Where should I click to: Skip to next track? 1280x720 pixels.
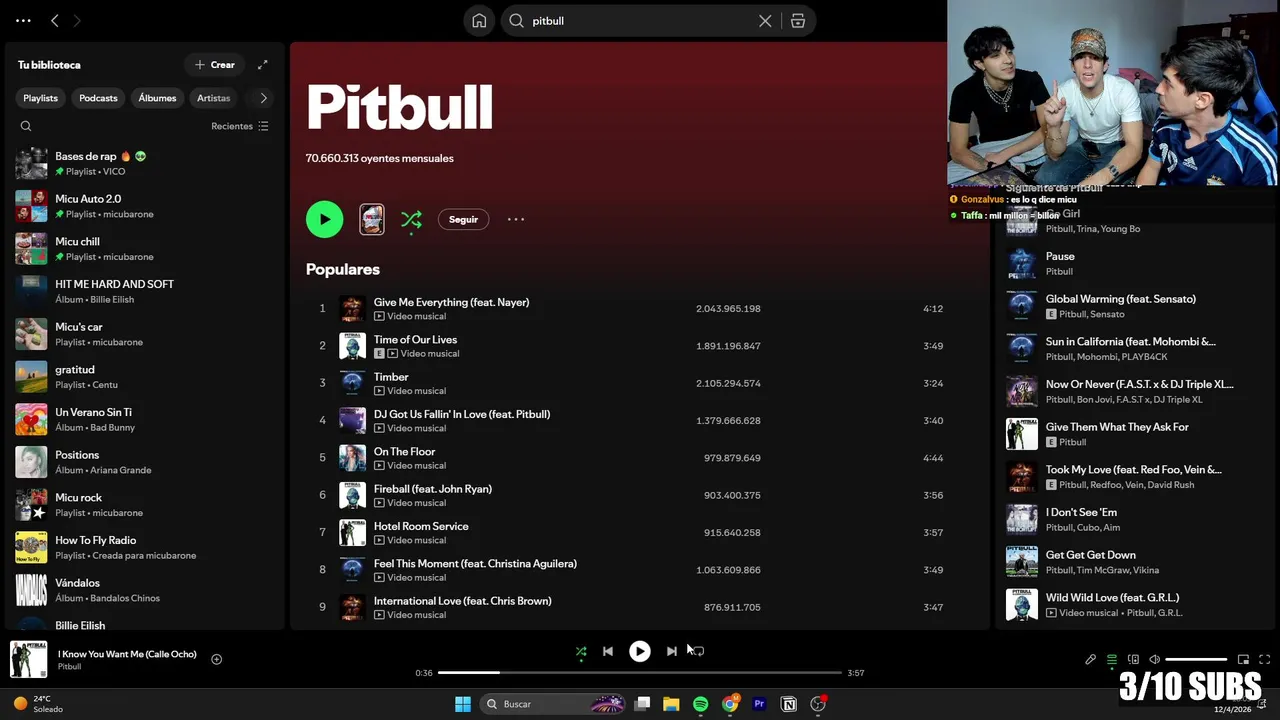coord(672,651)
